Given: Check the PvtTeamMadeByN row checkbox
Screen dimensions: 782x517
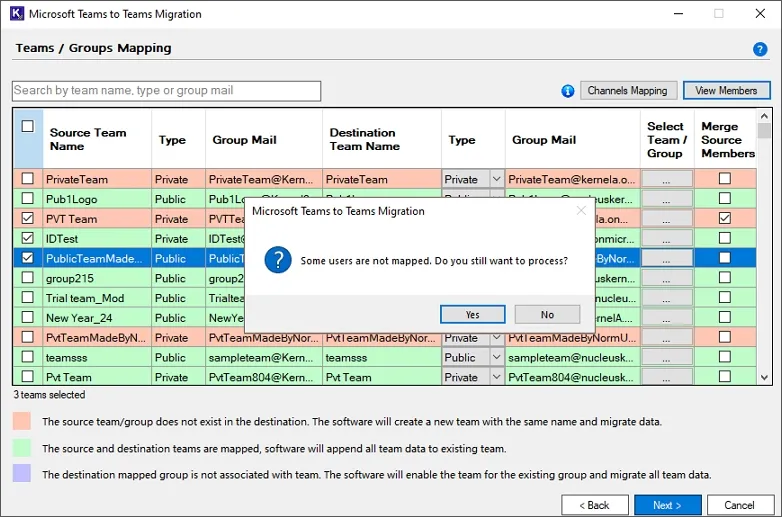Looking at the screenshot, I should click(28, 337).
